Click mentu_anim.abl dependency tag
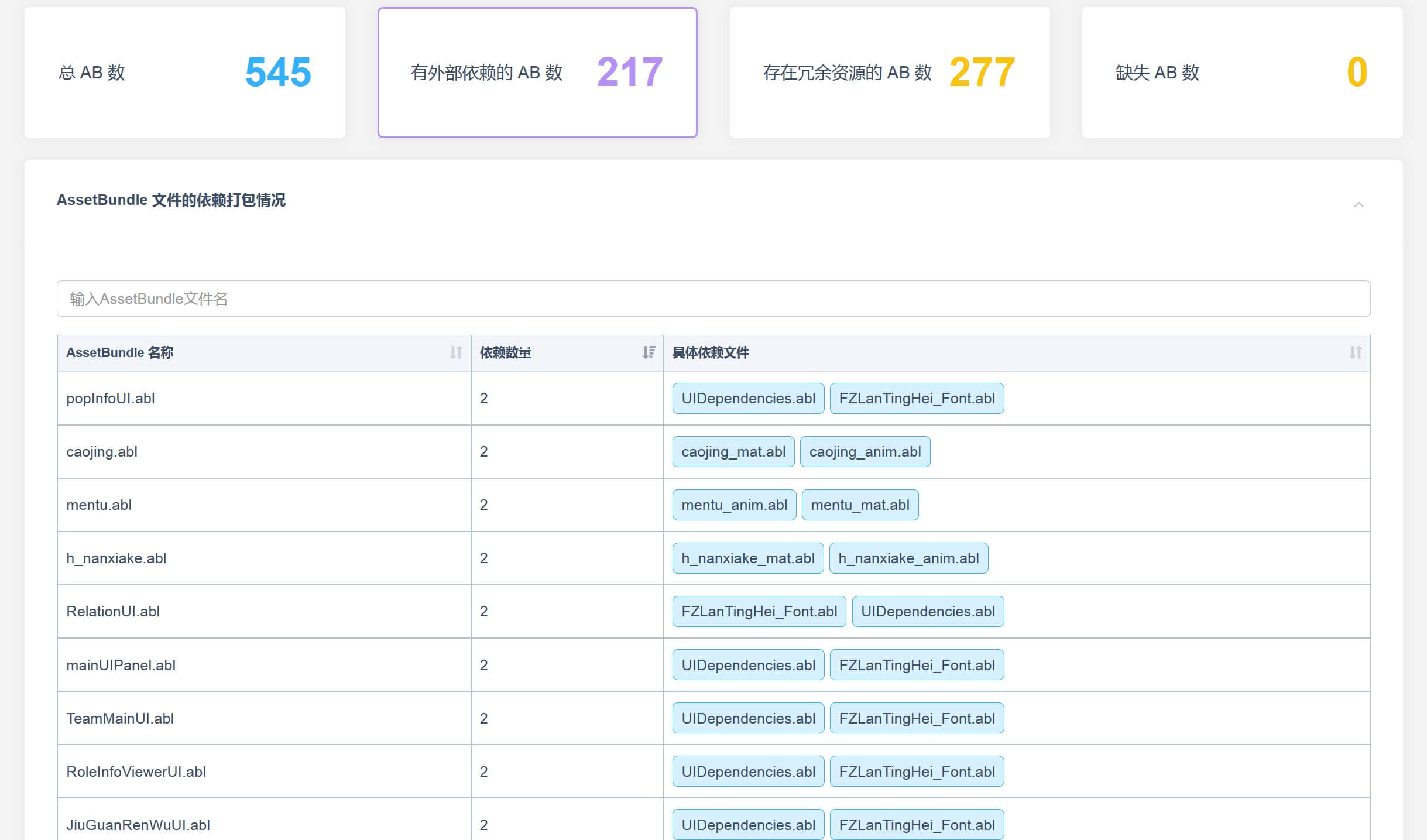The height and width of the screenshot is (840, 1427). tap(734, 505)
